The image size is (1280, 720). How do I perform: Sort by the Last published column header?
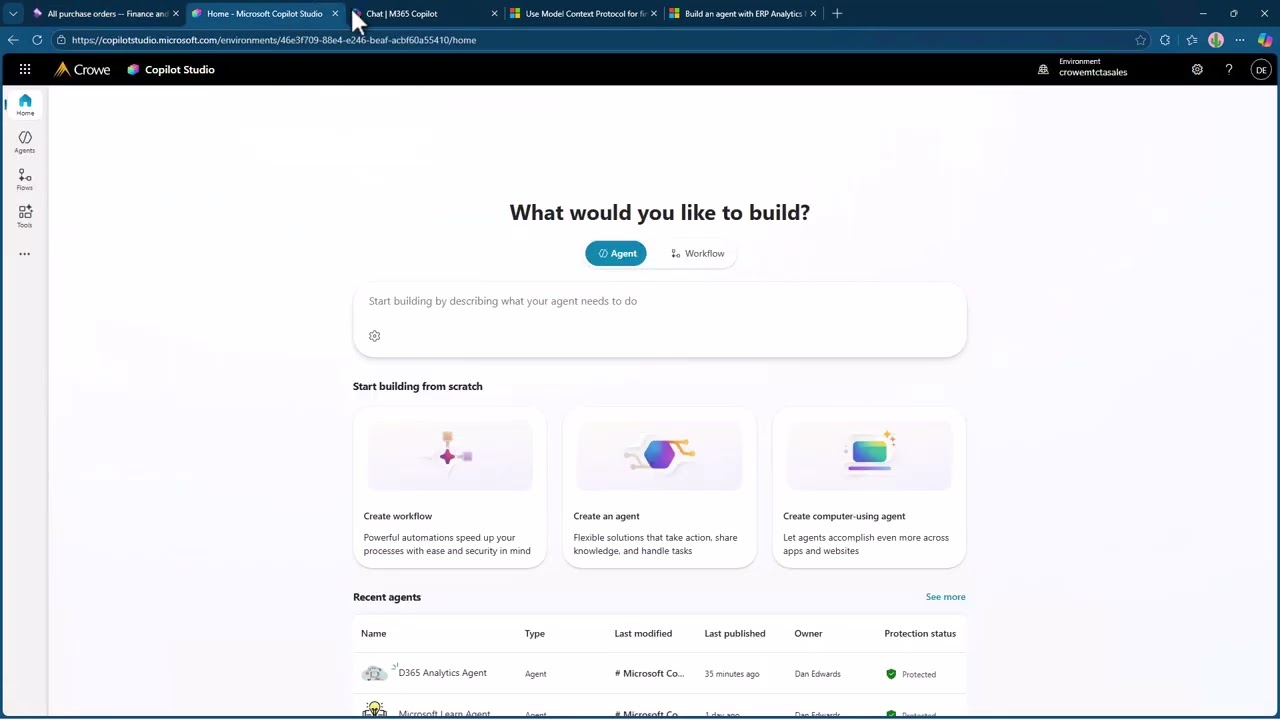coord(735,634)
